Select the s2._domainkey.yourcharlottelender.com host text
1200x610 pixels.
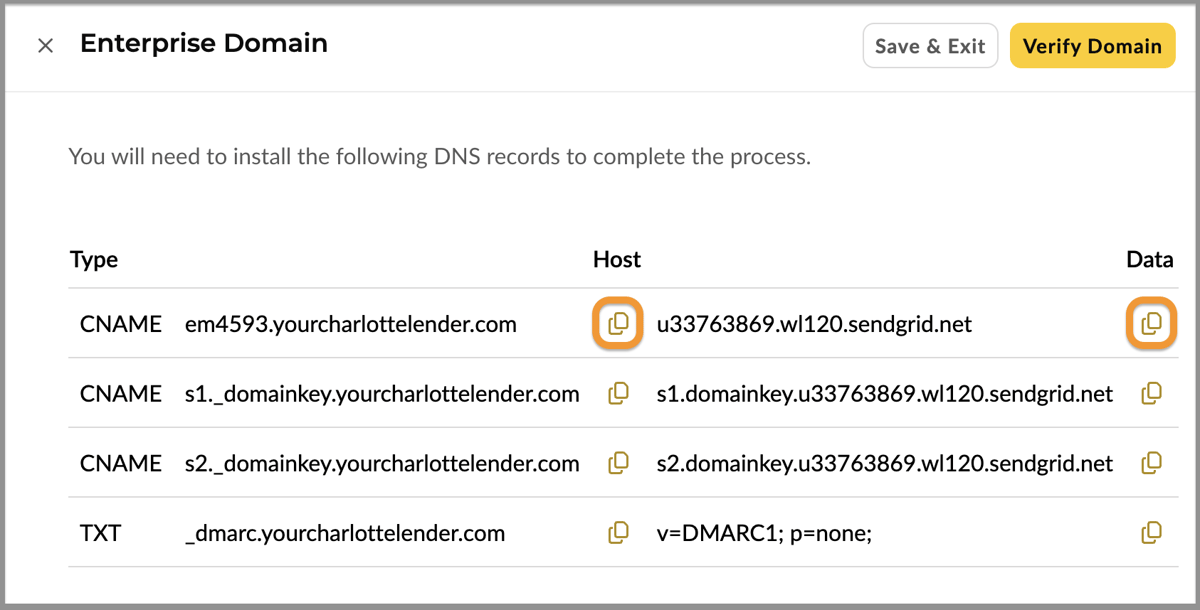coord(383,463)
